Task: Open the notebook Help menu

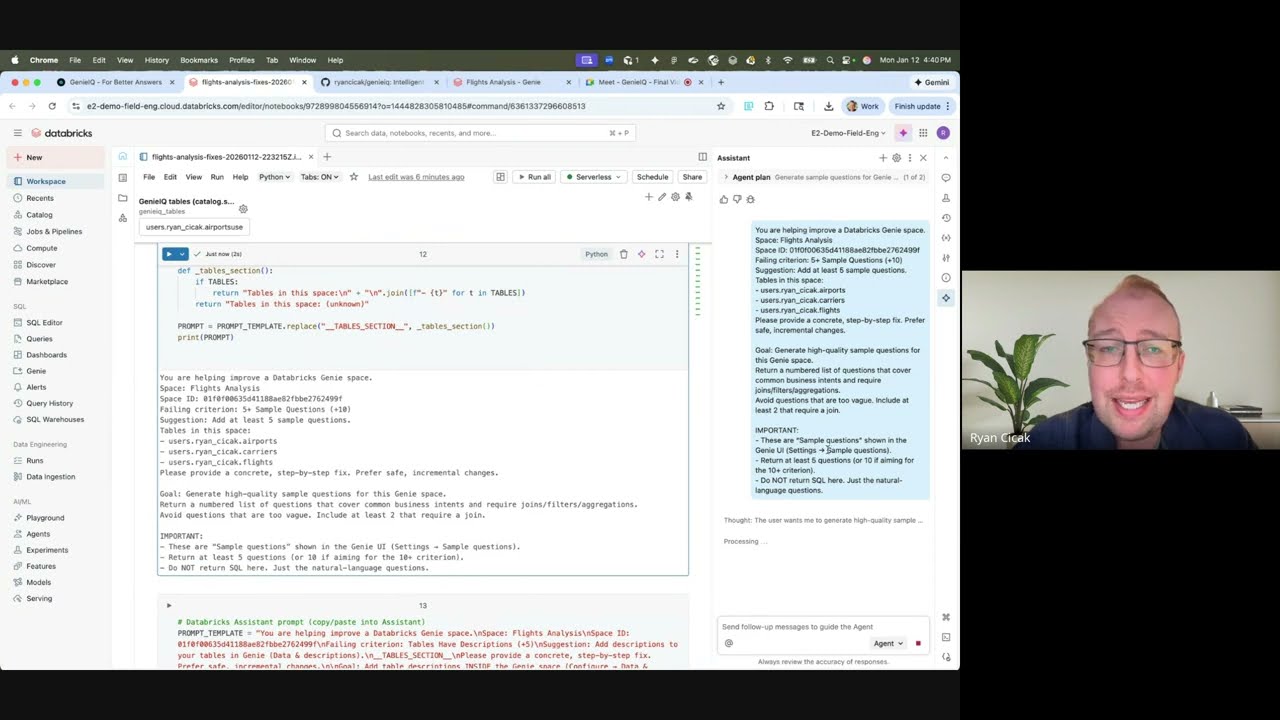Action: (x=240, y=177)
